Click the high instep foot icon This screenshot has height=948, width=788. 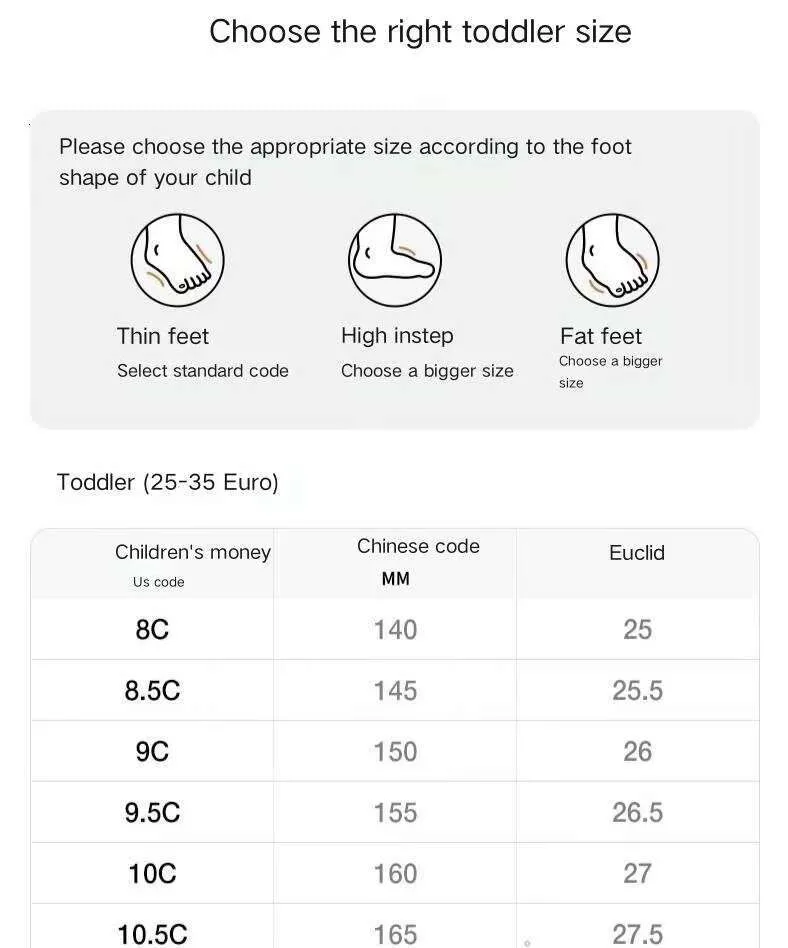[x=395, y=259]
